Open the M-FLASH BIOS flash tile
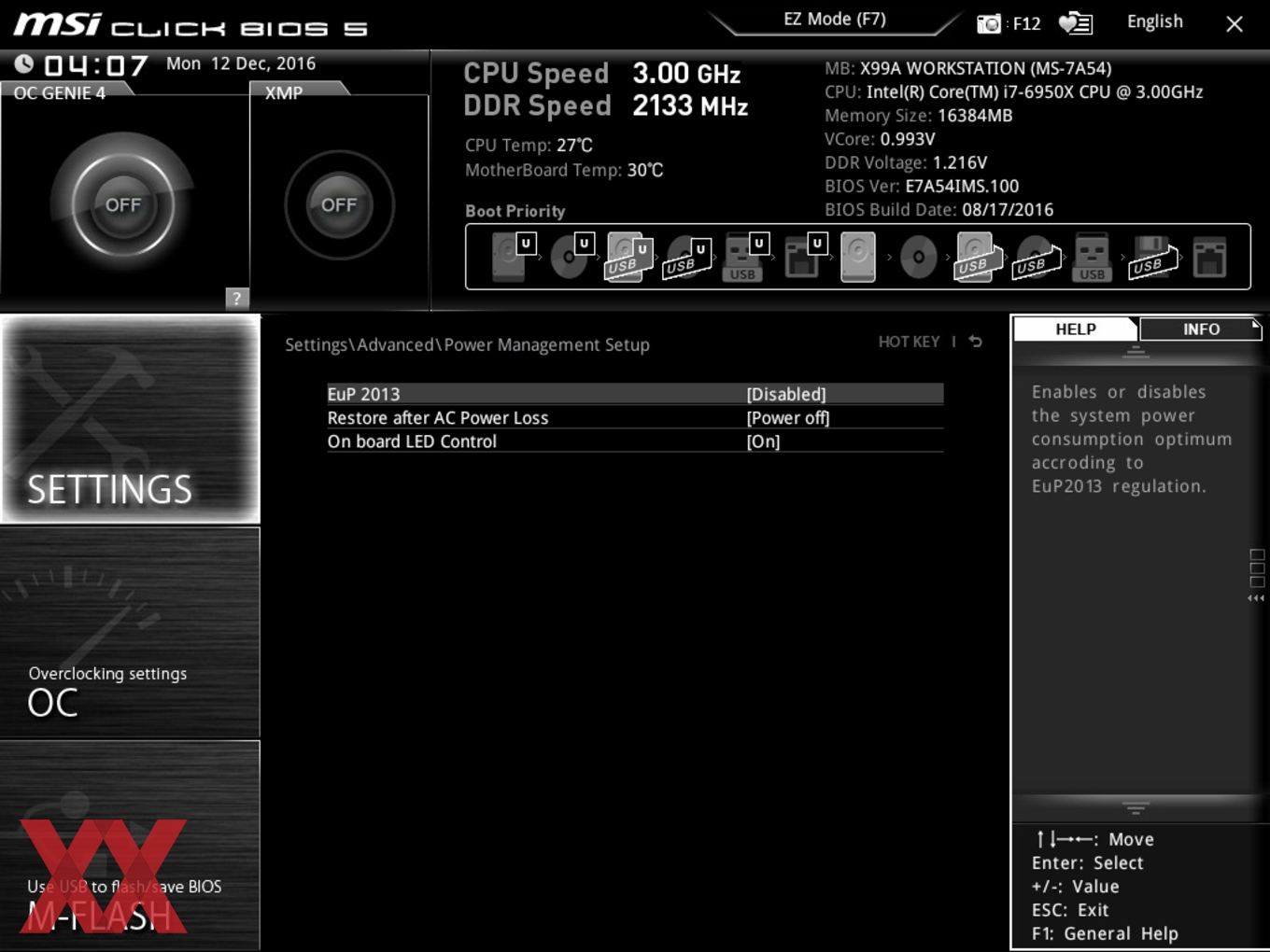 (x=131, y=846)
